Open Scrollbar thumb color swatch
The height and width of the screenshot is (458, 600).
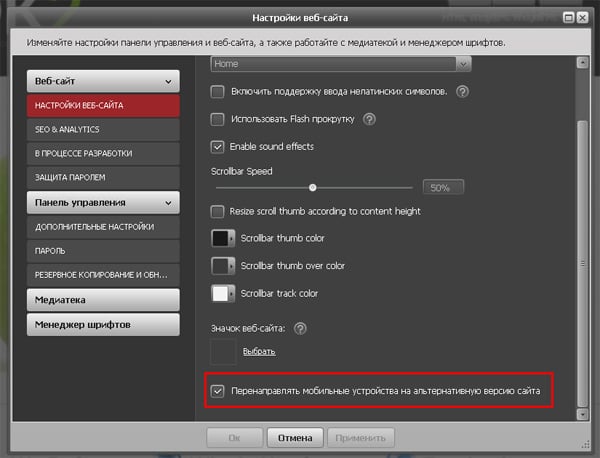click(x=223, y=239)
